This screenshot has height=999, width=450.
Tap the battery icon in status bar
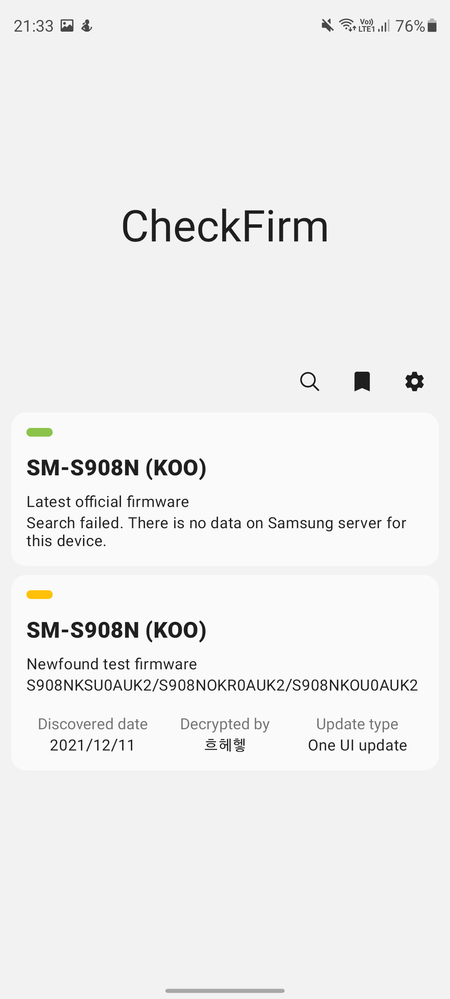433,25
